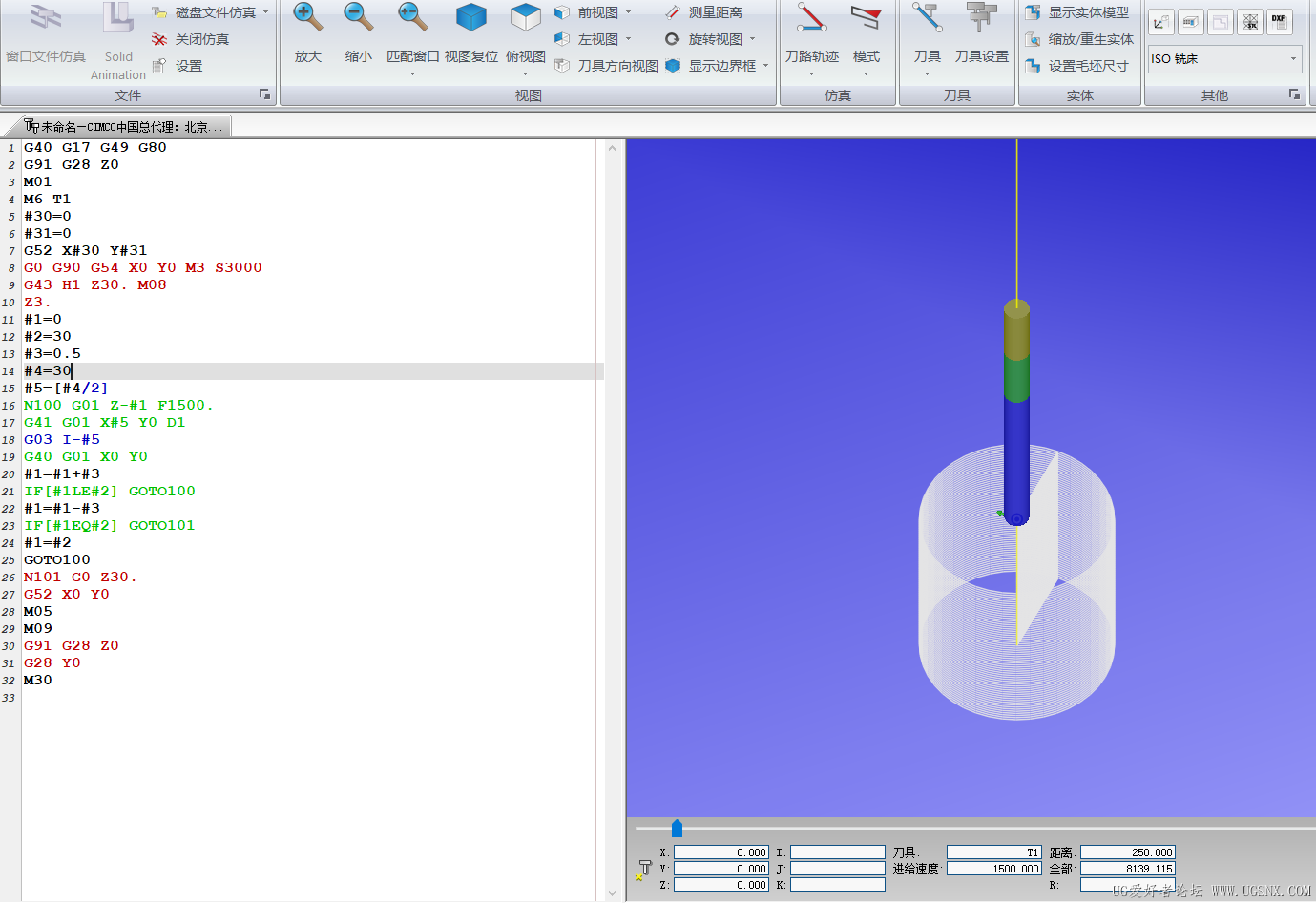Expand the arrow under 模式
1316x903 pixels.
866,73
